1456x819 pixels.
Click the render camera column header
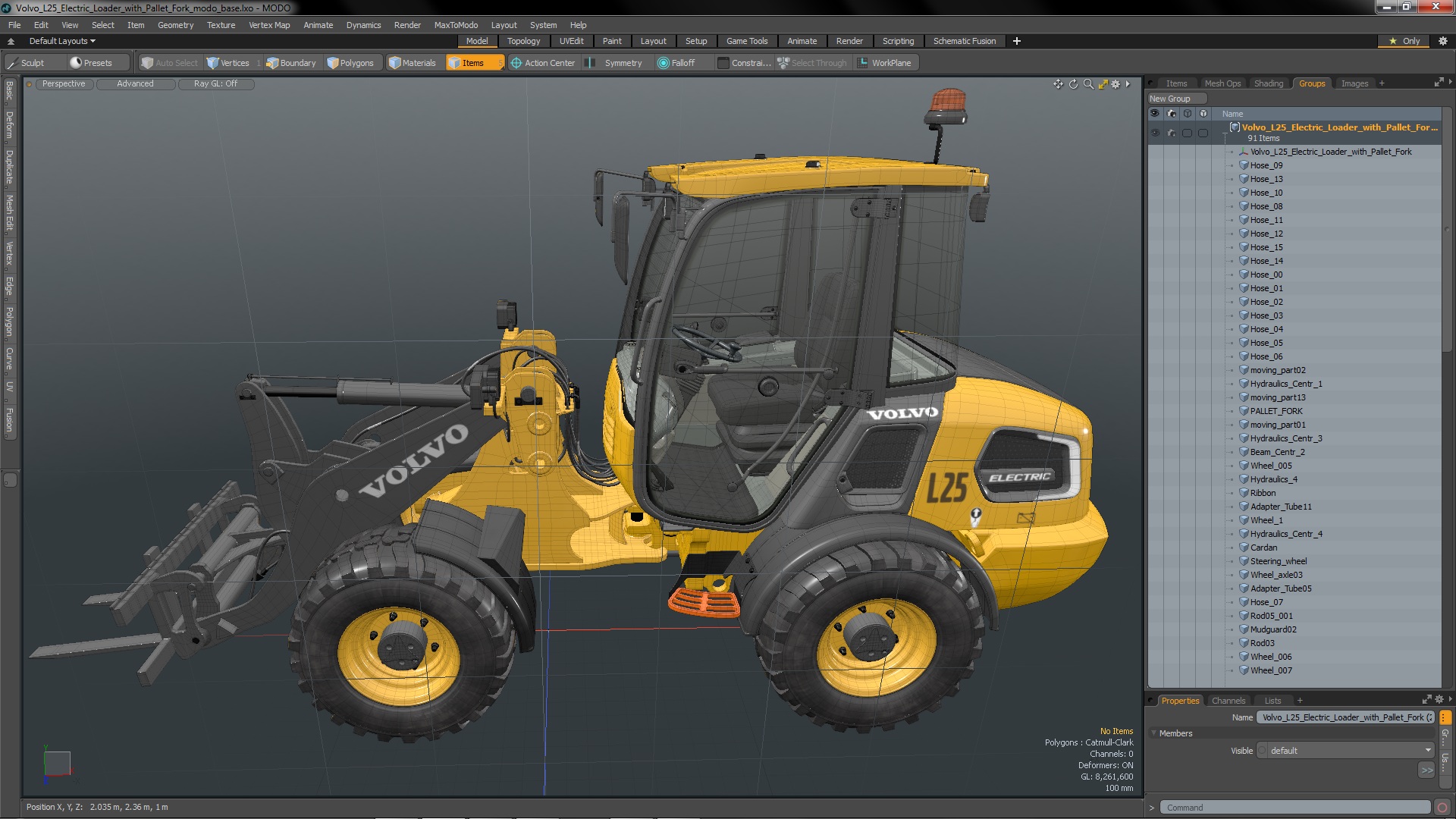[1172, 114]
